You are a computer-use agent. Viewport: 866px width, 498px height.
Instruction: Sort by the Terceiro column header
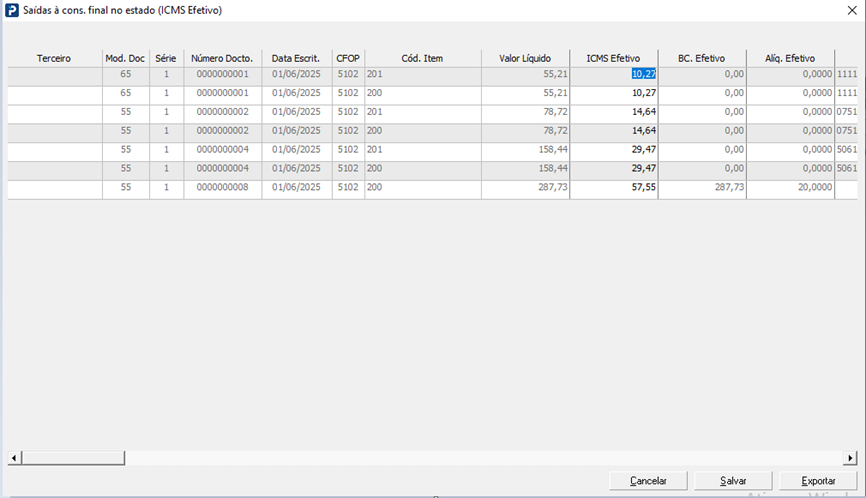click(54, 59)
